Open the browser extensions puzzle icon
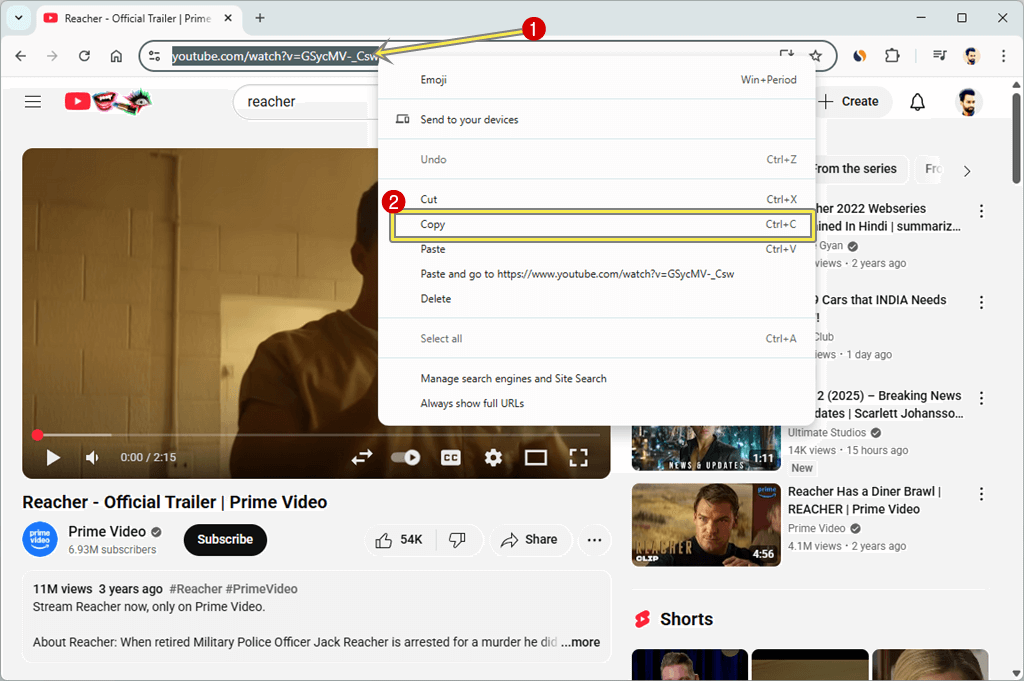 tap(892, 56)
